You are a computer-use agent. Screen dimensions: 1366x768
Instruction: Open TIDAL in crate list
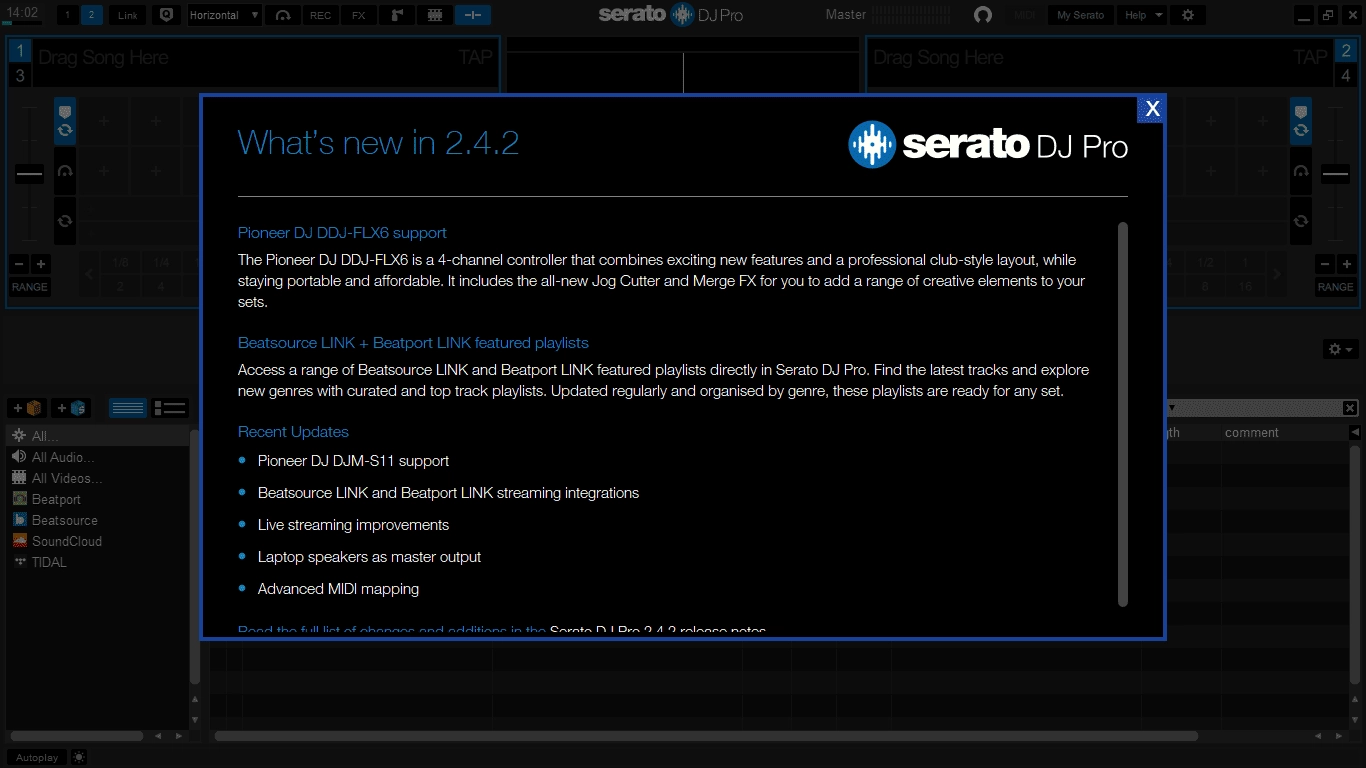click(x=97, y=562)
